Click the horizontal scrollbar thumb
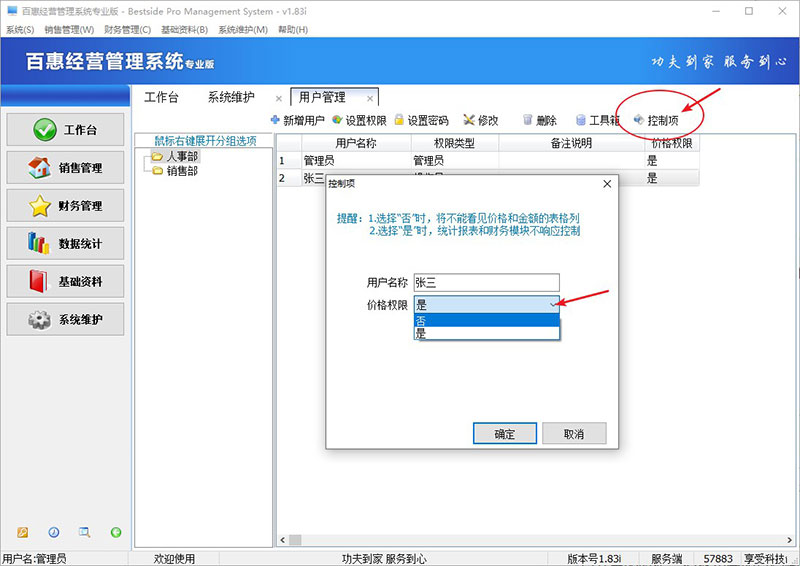This screenshot has height=566, width=800. 295,539
